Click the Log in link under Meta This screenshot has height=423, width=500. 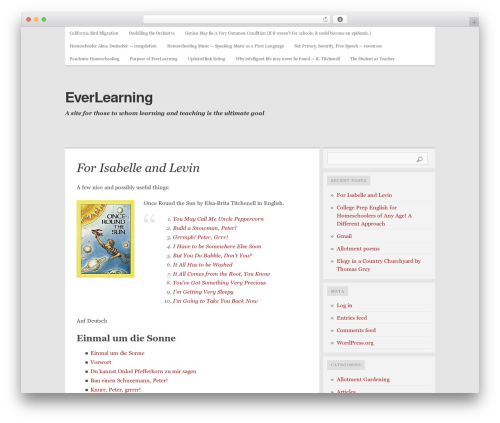pos(344,305)
